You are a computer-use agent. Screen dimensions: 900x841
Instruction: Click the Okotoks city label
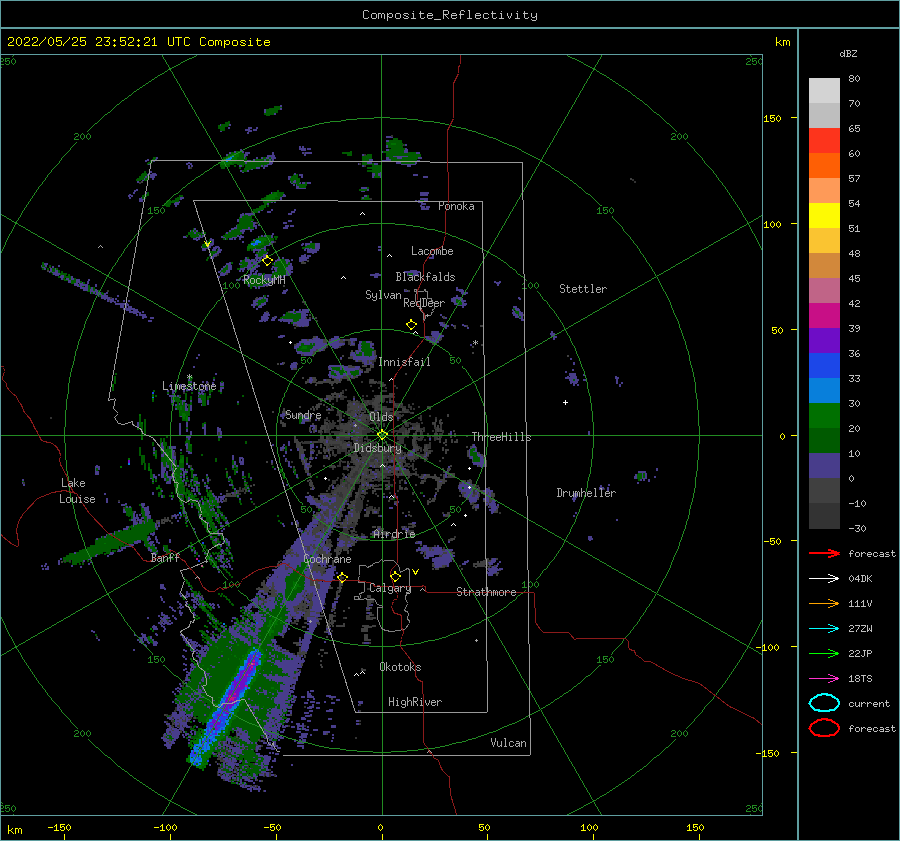pos(400,667)
